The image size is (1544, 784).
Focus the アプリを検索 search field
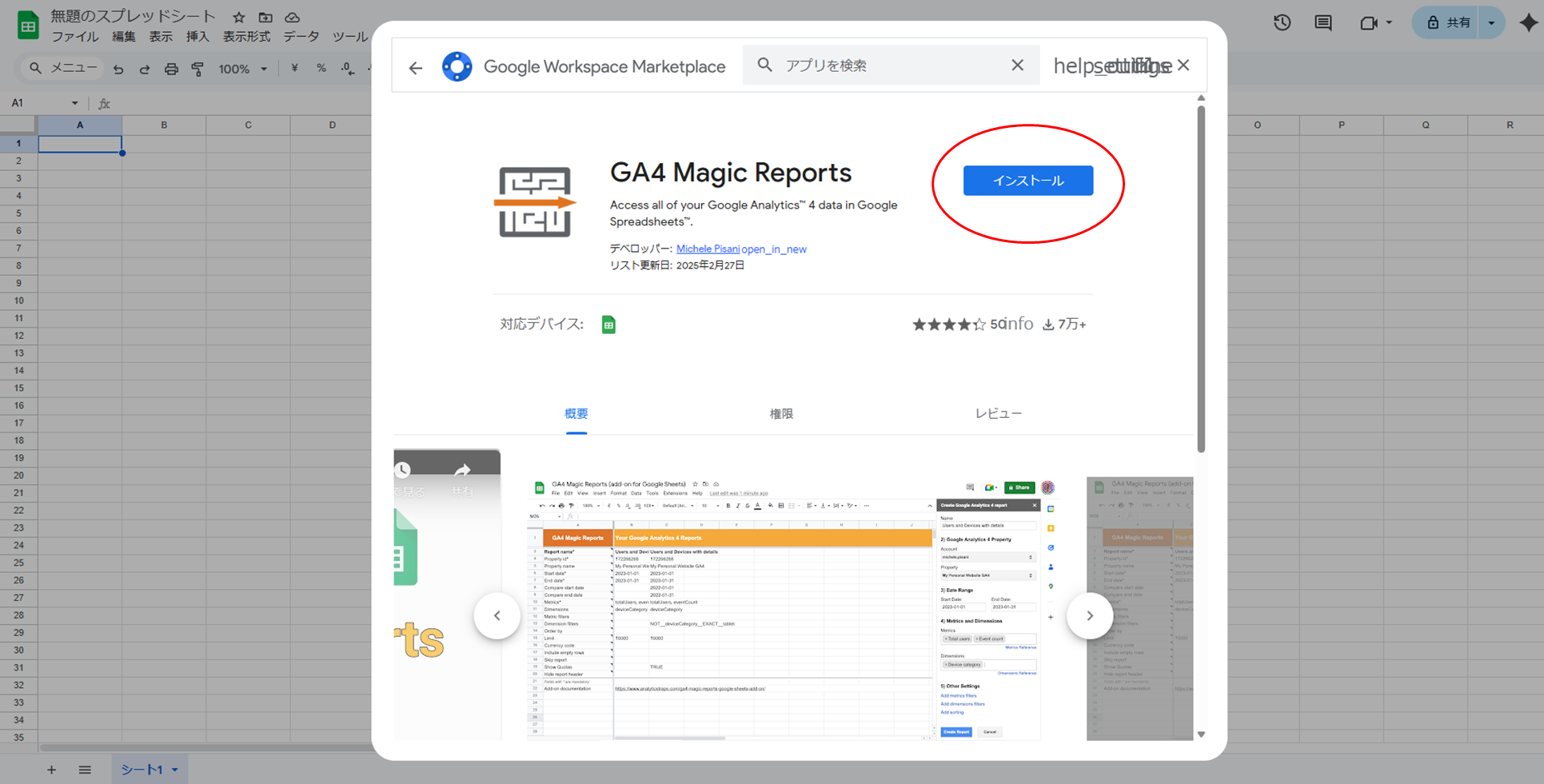(890, 66)
